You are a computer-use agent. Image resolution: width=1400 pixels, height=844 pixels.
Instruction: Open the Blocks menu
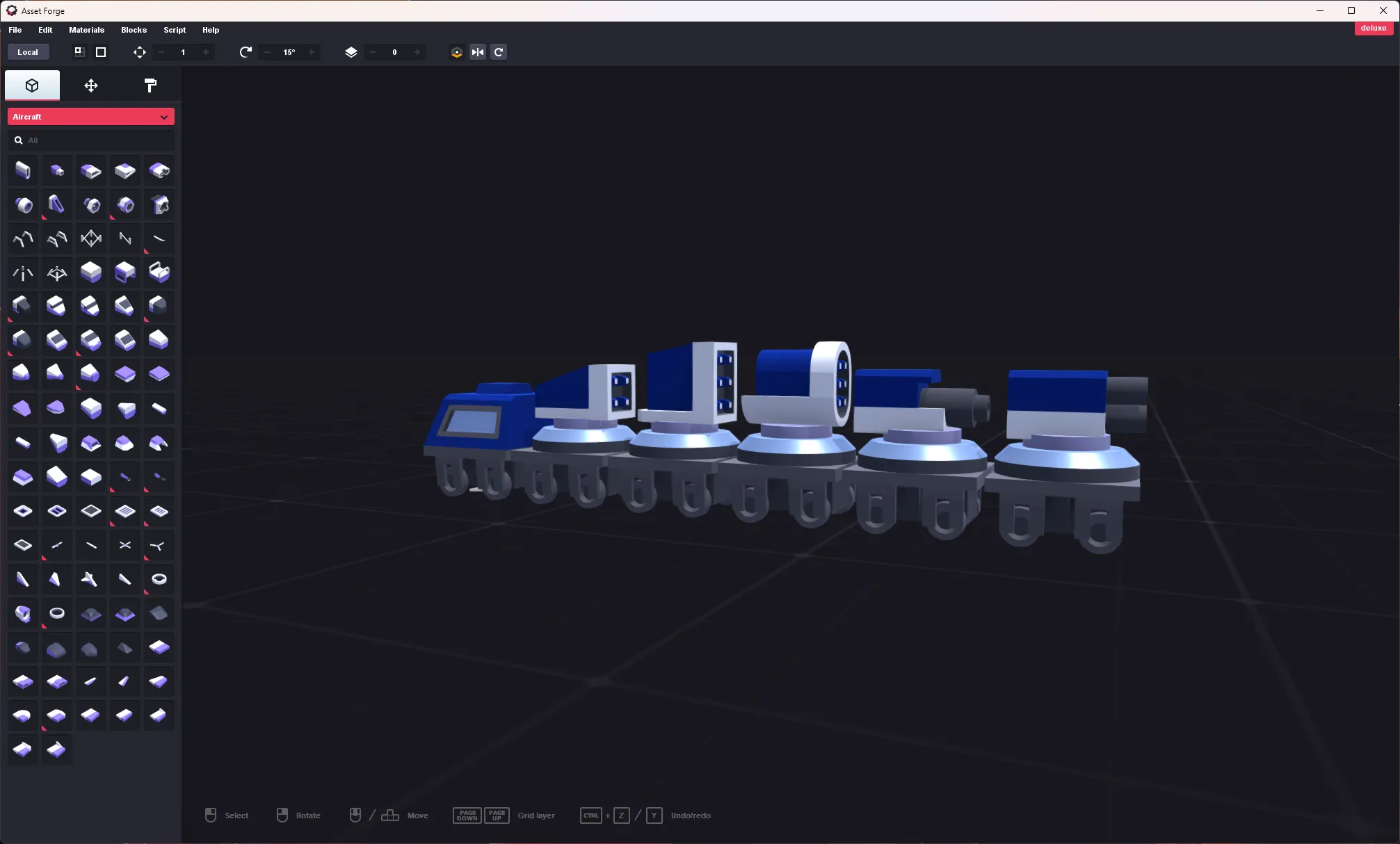point(133,30)
